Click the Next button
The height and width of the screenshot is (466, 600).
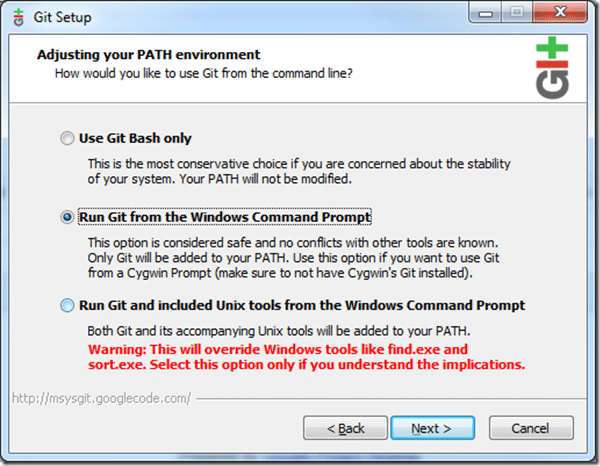(x=432, y=428)
